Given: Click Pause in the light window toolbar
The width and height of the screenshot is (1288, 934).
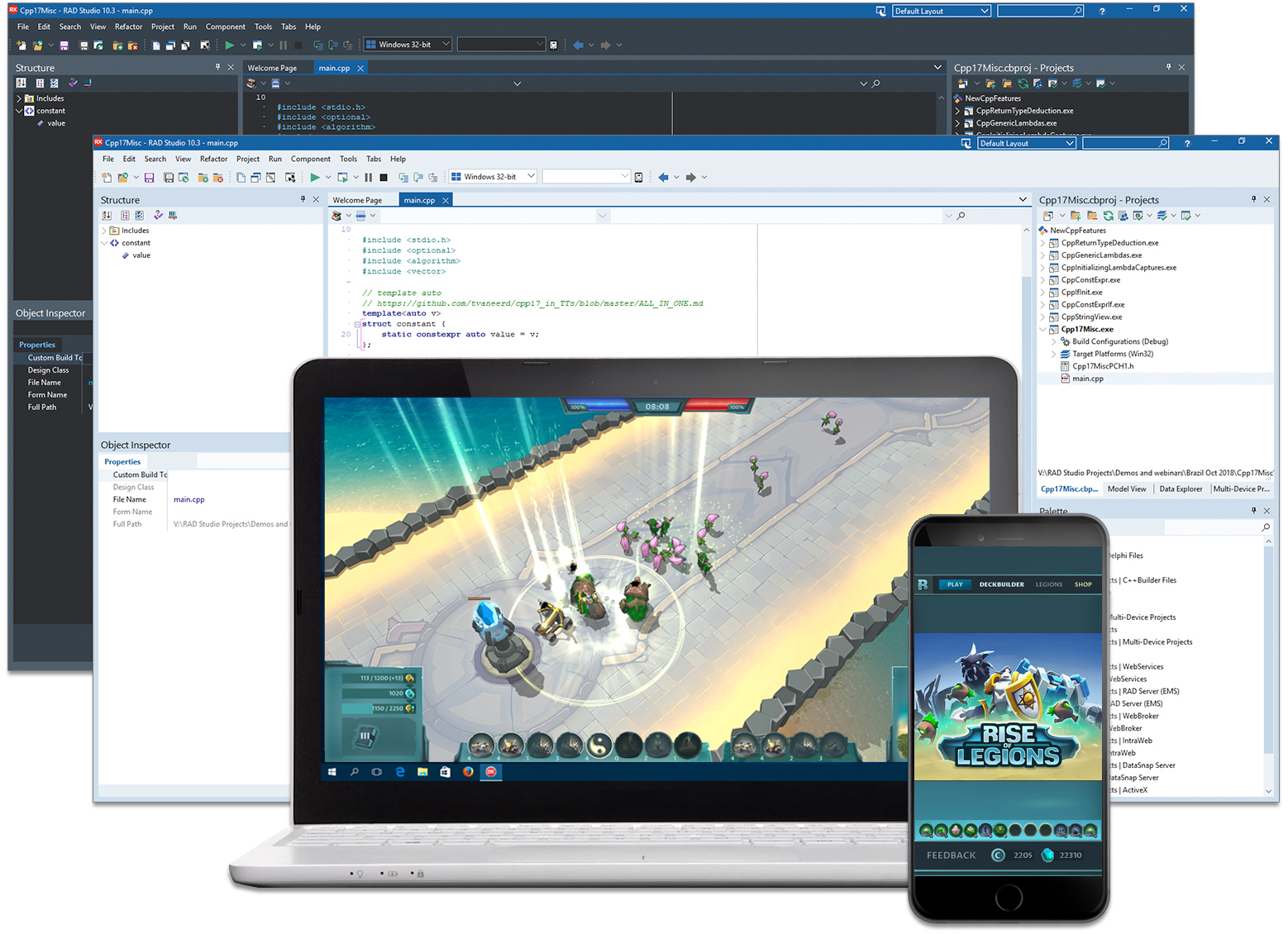Looking at the screenshot, I should pyautogui.click(x=369, y=177).
